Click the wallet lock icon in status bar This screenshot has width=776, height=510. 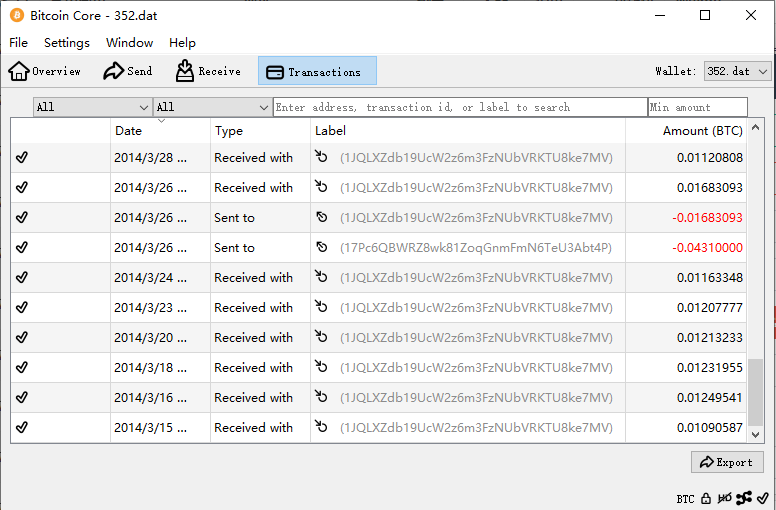click(x=706, y=498)
